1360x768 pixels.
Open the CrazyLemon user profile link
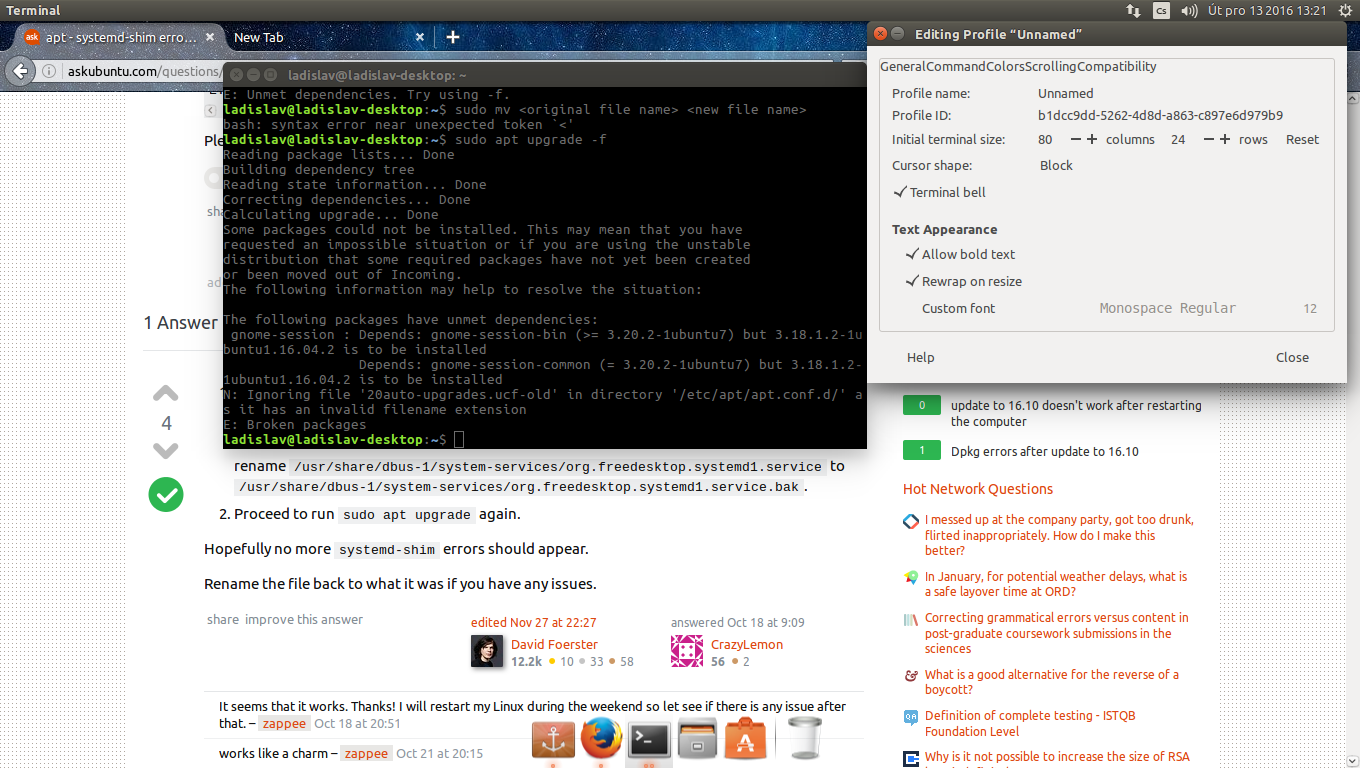click(746, 645)
